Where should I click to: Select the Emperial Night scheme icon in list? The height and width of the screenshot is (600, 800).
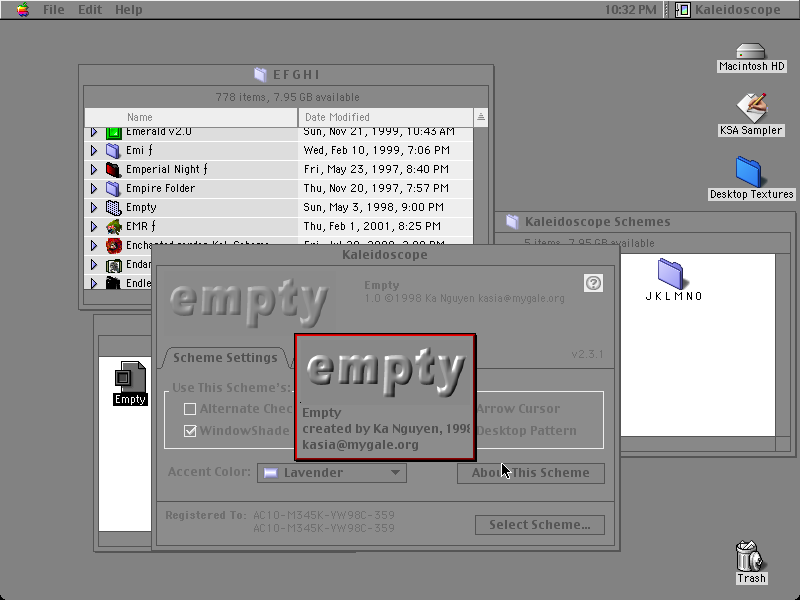113,169
